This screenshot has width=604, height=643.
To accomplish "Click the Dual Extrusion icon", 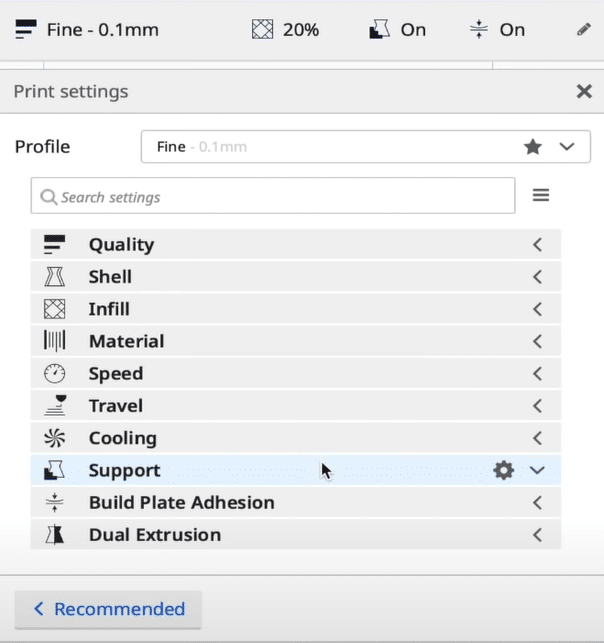I will click(x=54, y=535).
